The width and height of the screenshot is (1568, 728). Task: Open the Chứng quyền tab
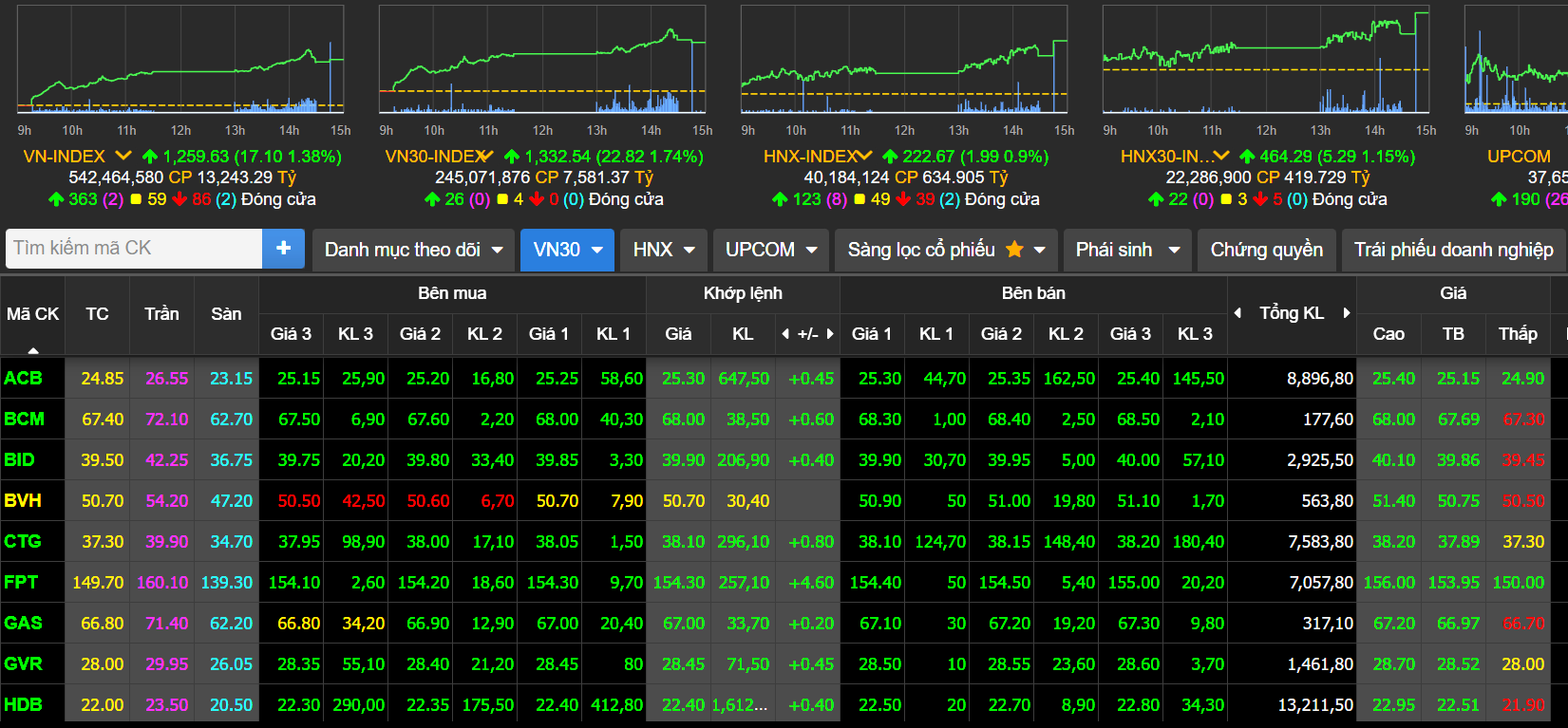(x=1267, y=250)
